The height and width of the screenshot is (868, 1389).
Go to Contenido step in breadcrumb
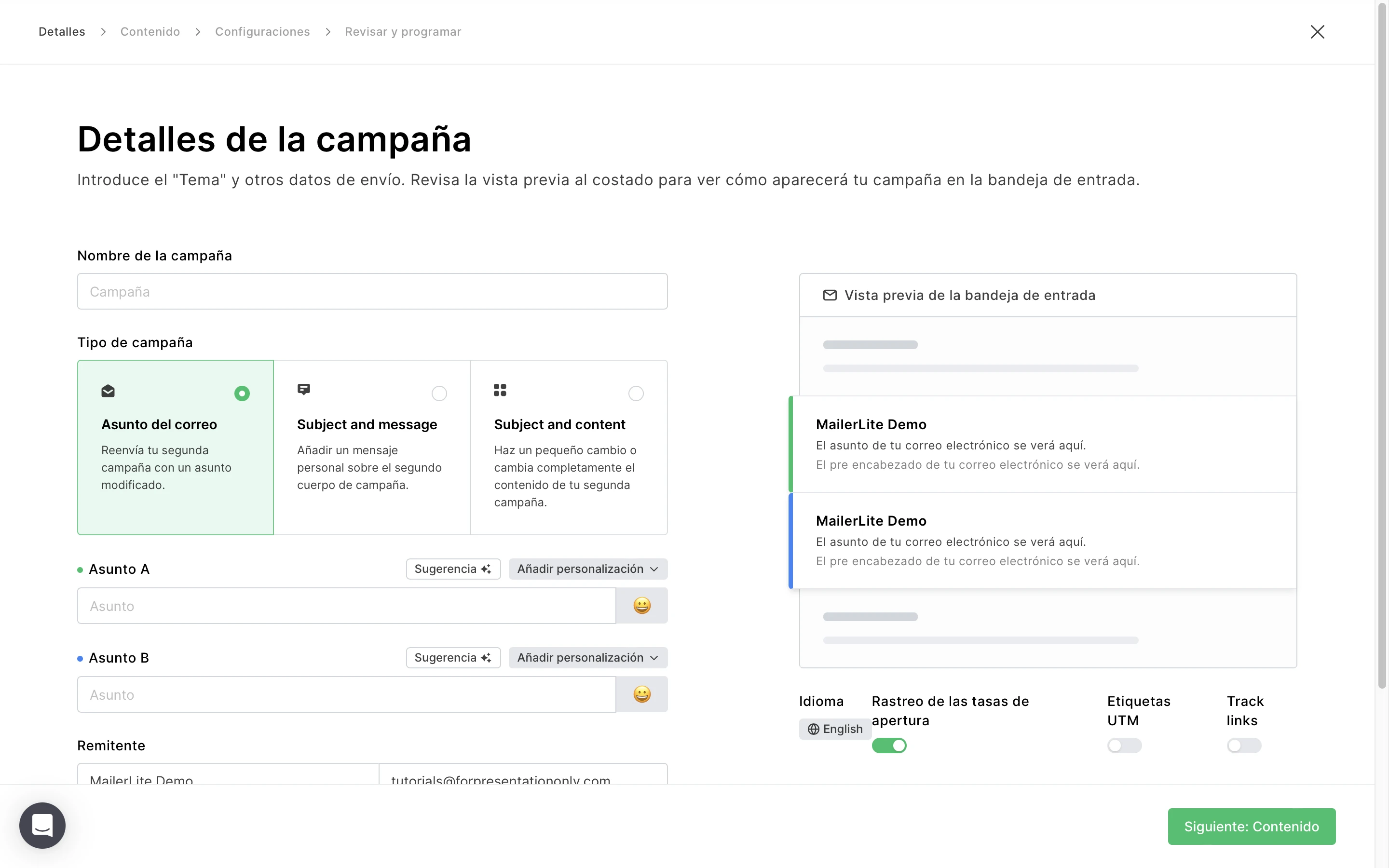[x=150, y=31]
